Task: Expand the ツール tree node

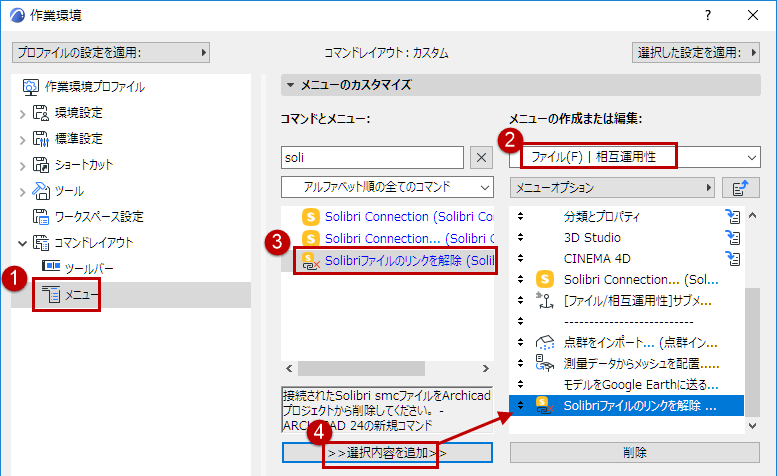Action: click(22, 192)
